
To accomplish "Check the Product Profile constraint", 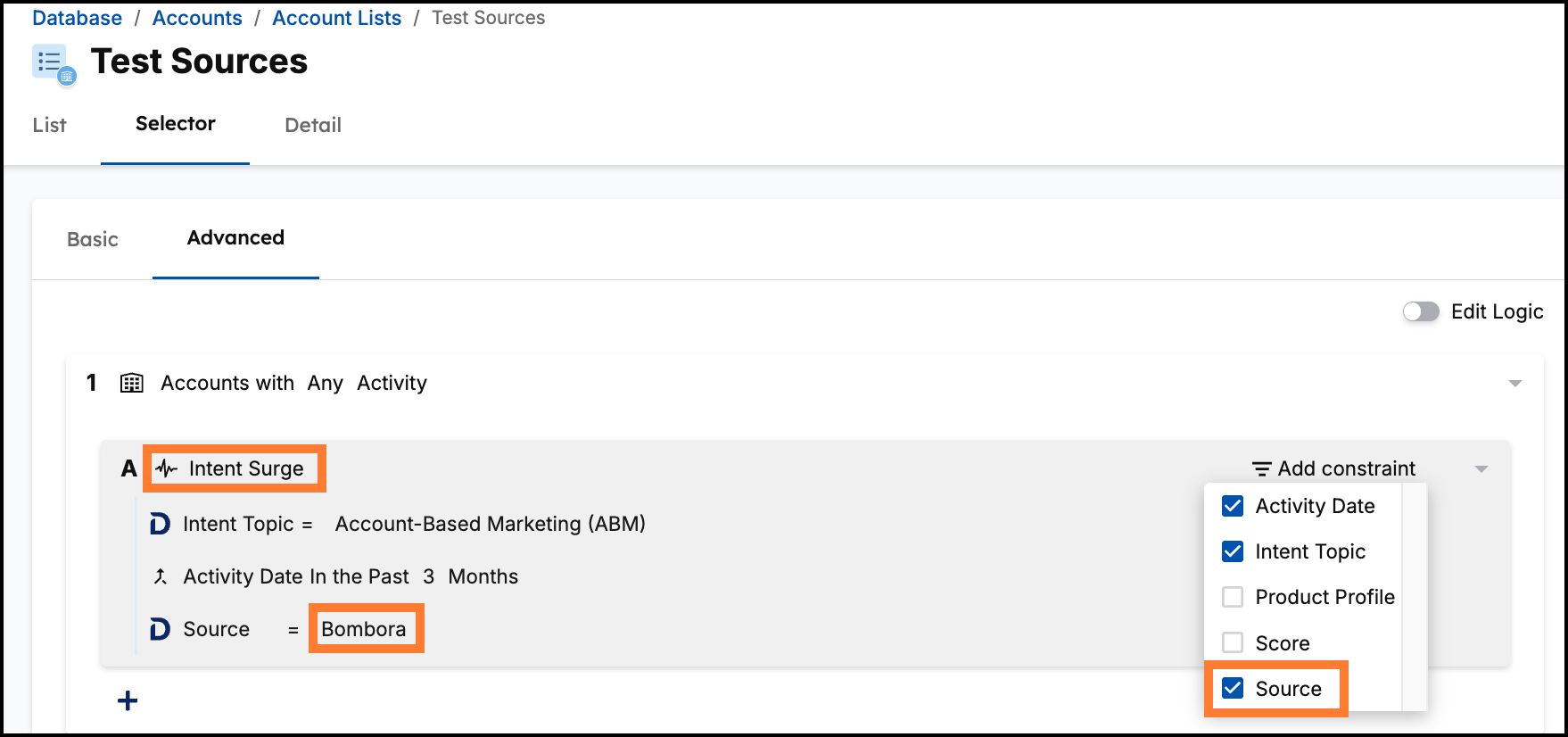I will coord(1233,597).
